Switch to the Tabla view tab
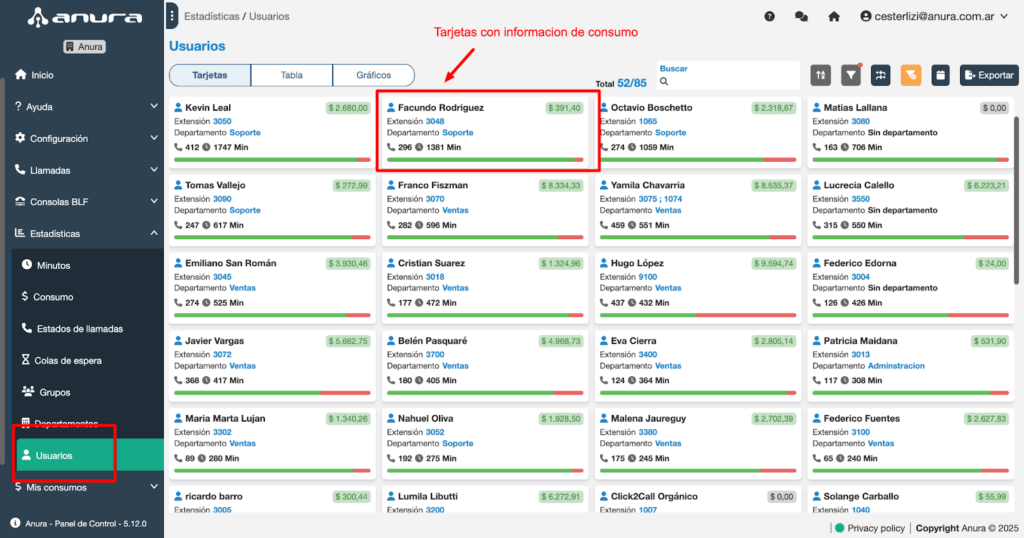This screenshot has width=1024, height=538. coord(291,75)
